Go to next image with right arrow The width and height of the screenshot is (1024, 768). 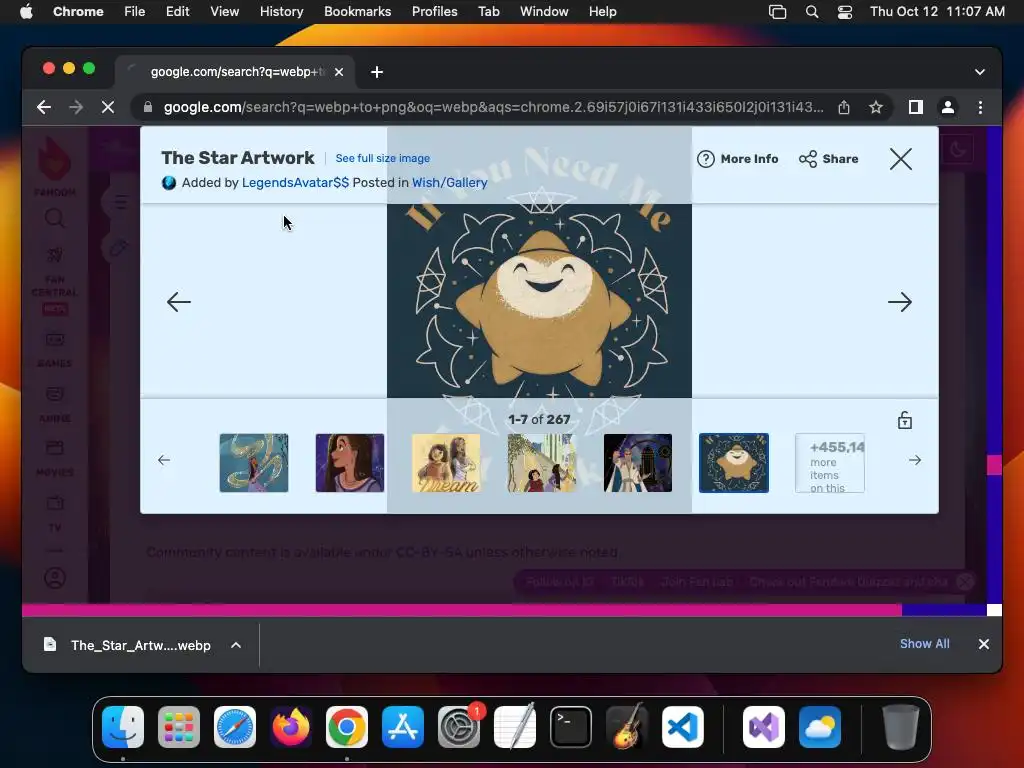[900, 302]
